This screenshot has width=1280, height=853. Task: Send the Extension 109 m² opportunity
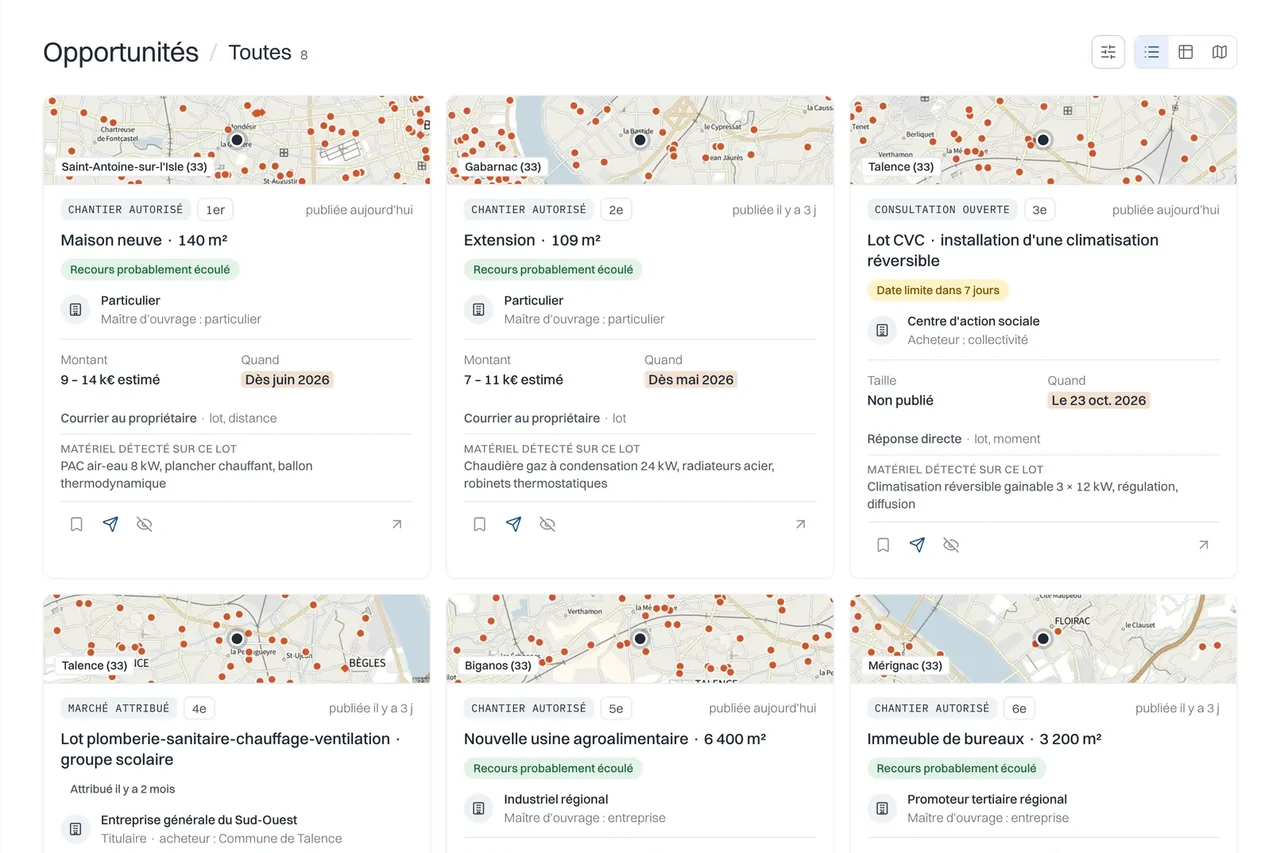pyautogui.click(x=513, y=524)
